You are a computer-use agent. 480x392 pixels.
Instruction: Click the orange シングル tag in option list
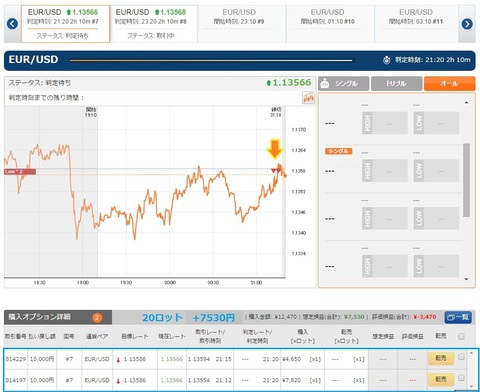338,151
